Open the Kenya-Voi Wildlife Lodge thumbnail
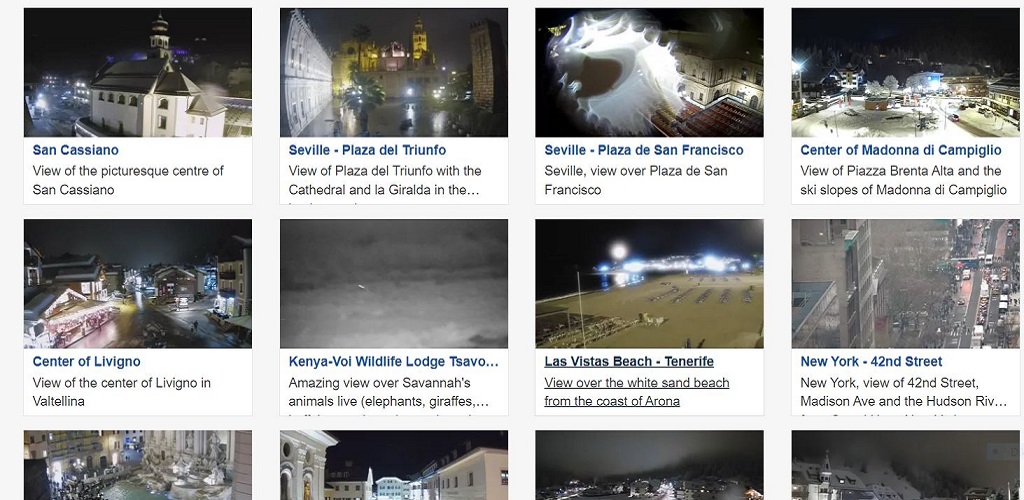The image size is (1024, 500). (394, 283)
